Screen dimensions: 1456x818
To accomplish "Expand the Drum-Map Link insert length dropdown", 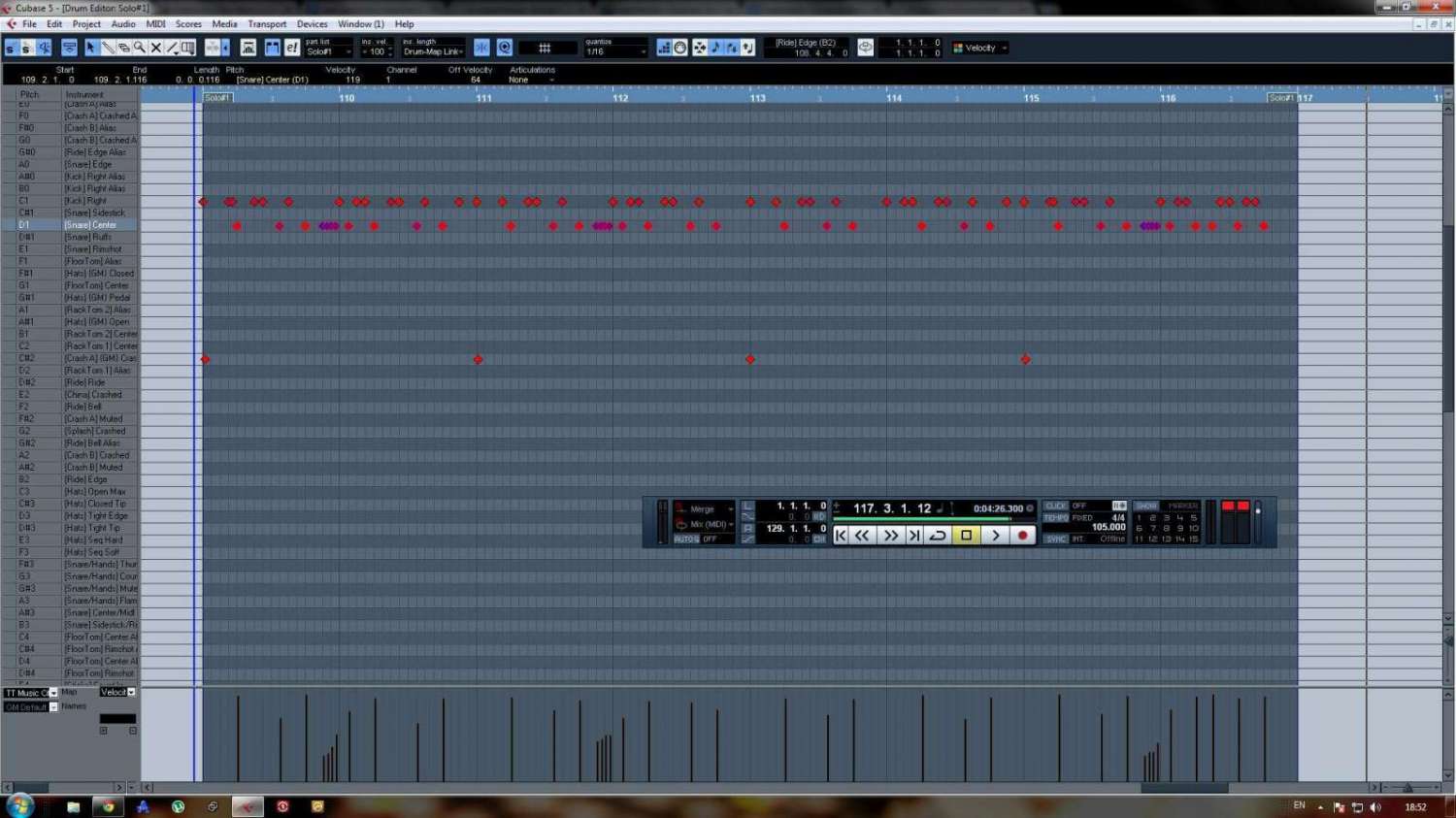I will tap(433, 51).
